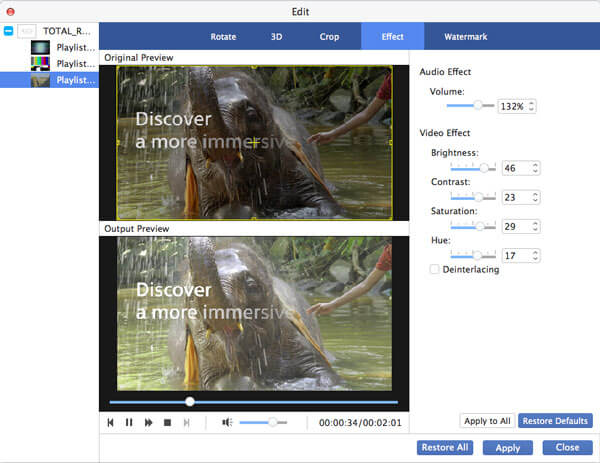
Task: Click the Hue stepper arrows
Action: coord(535,256)
